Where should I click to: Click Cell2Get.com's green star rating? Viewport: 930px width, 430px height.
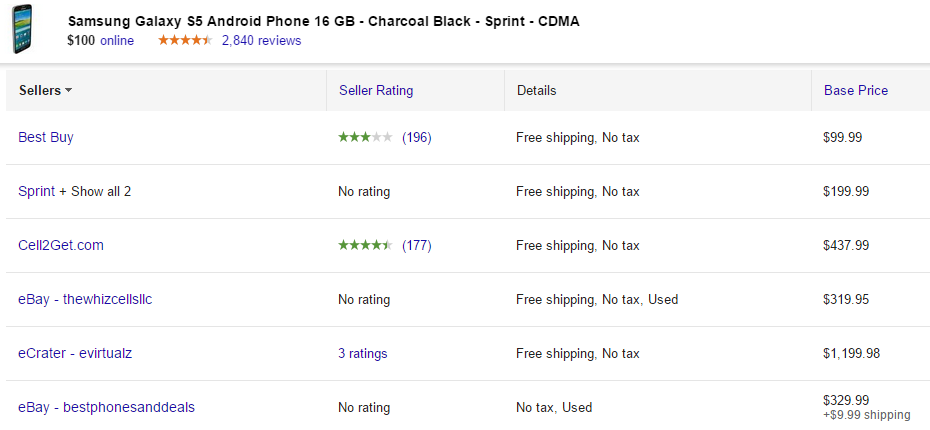pyautogui.click(x=365, y=246)
